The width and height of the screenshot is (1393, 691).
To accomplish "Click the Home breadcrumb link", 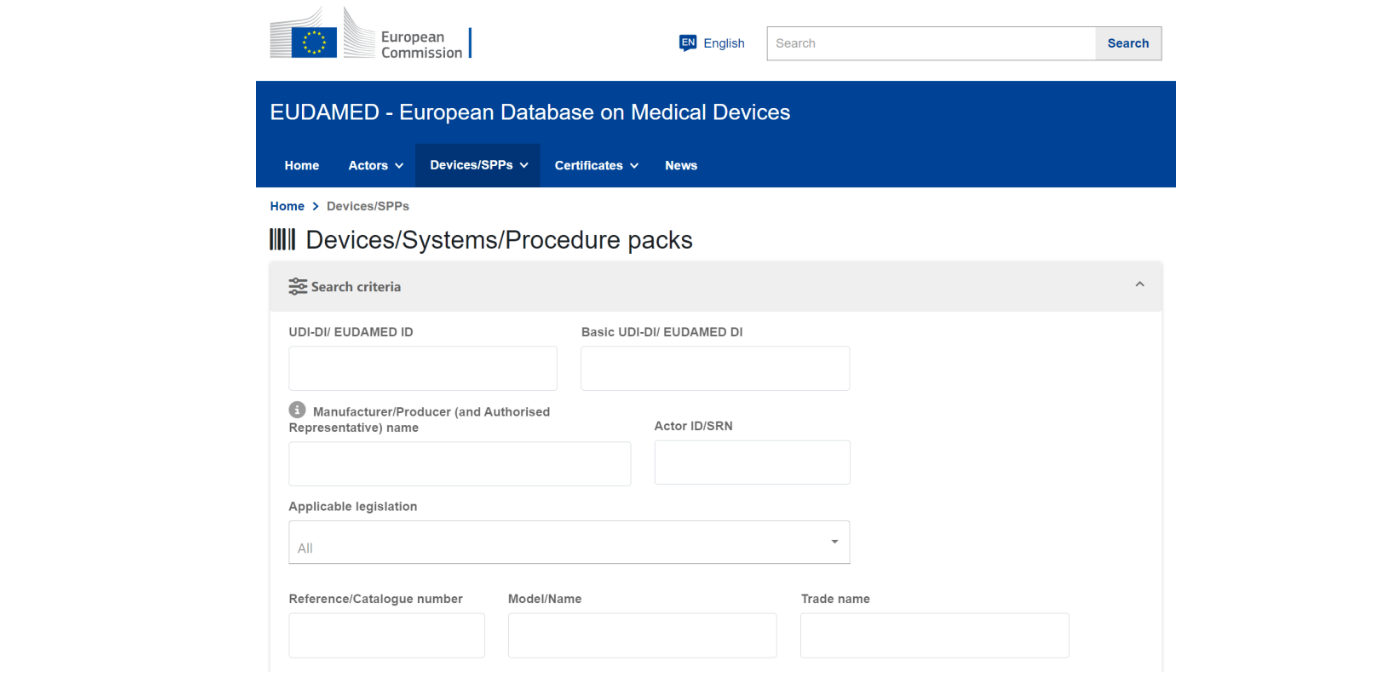I will click(x=287, y=206).
